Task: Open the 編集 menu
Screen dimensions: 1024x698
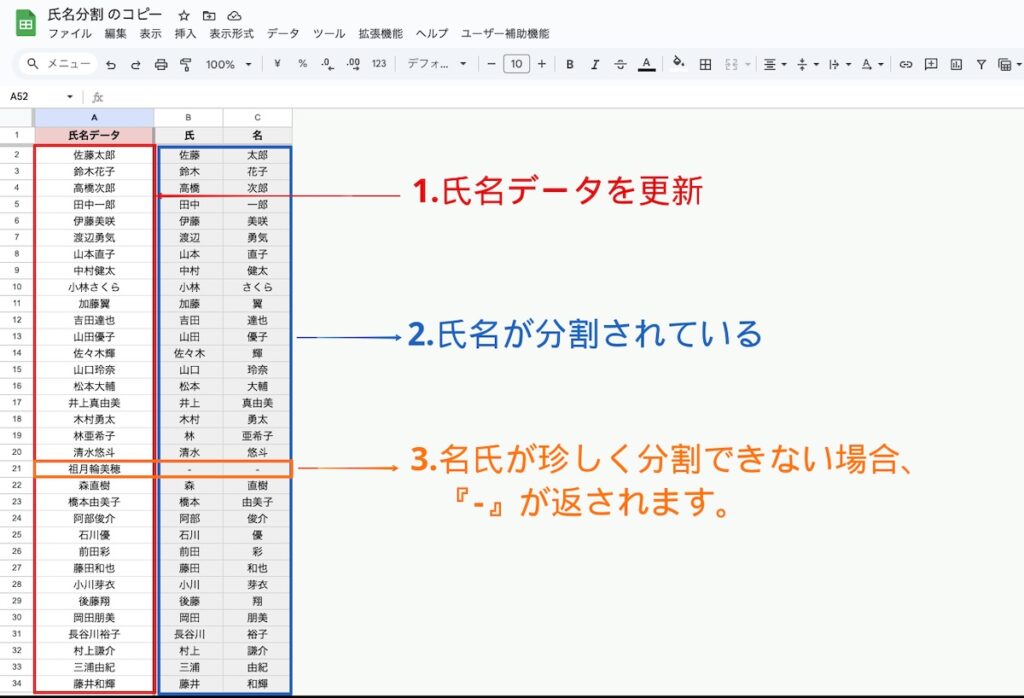Action: [x=116, y=34]
